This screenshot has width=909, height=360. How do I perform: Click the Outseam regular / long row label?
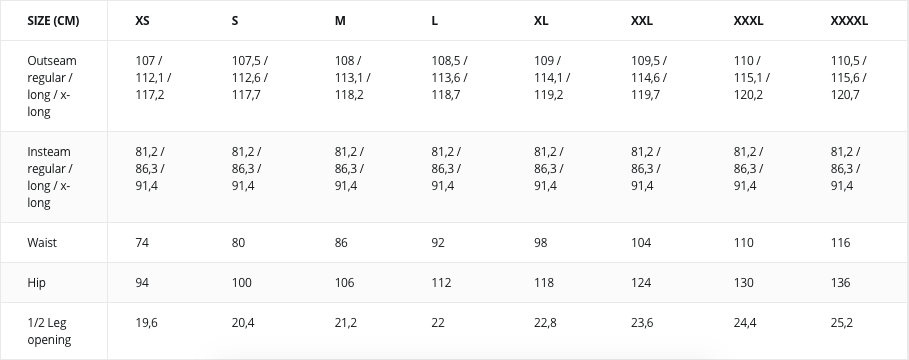click(52, 86)
